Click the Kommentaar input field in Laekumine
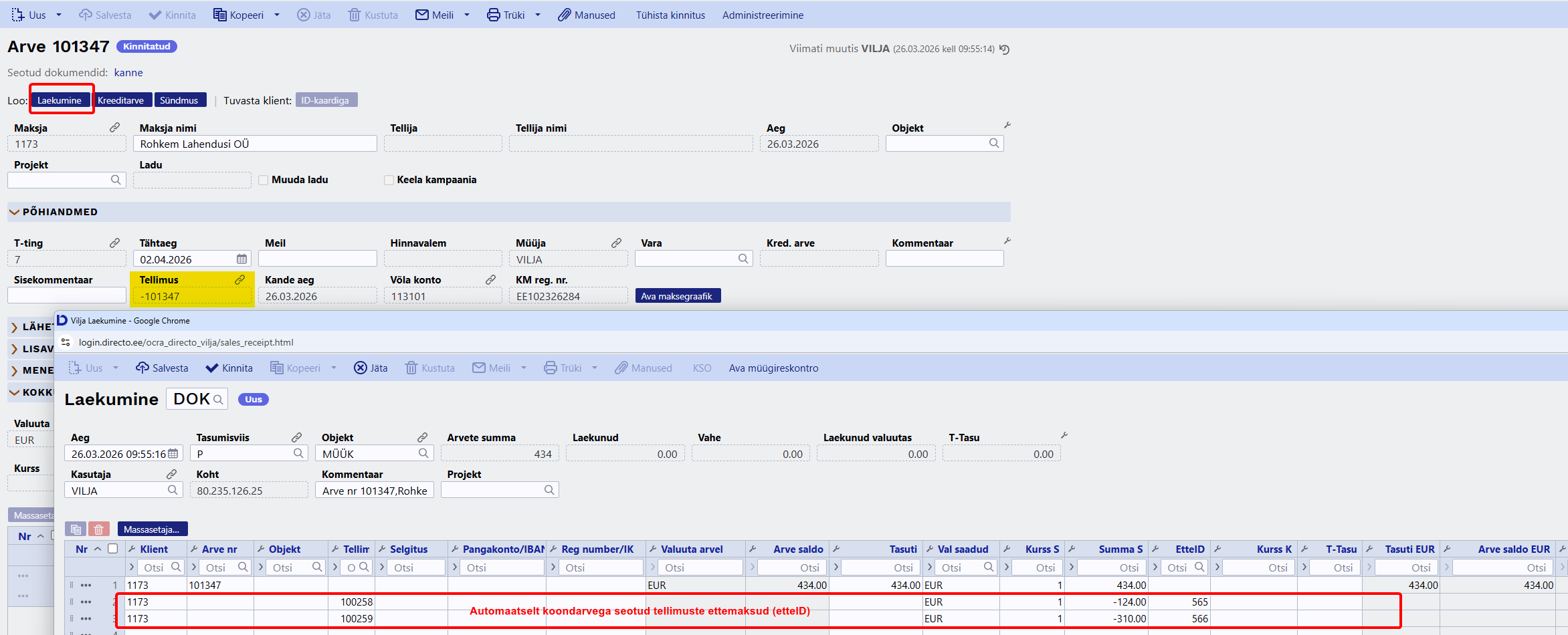 (374, 491)
